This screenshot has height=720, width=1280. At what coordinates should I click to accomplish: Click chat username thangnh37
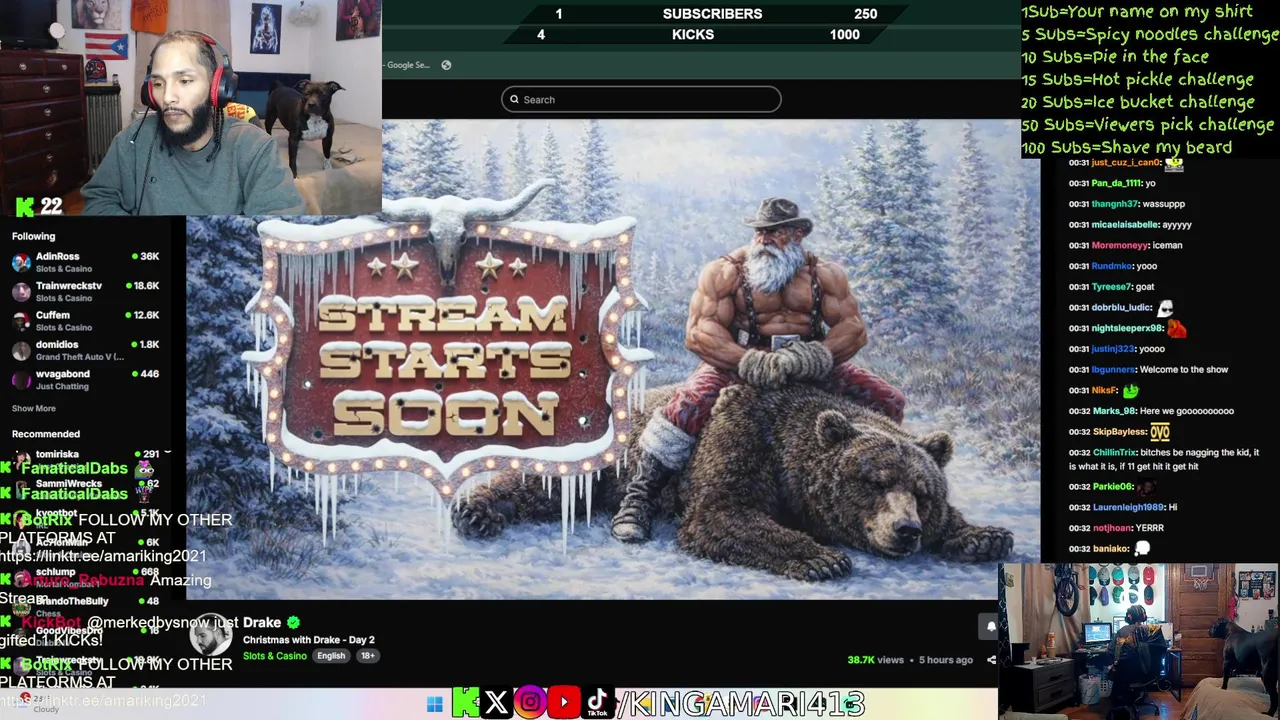click(x=1114, y=204)
